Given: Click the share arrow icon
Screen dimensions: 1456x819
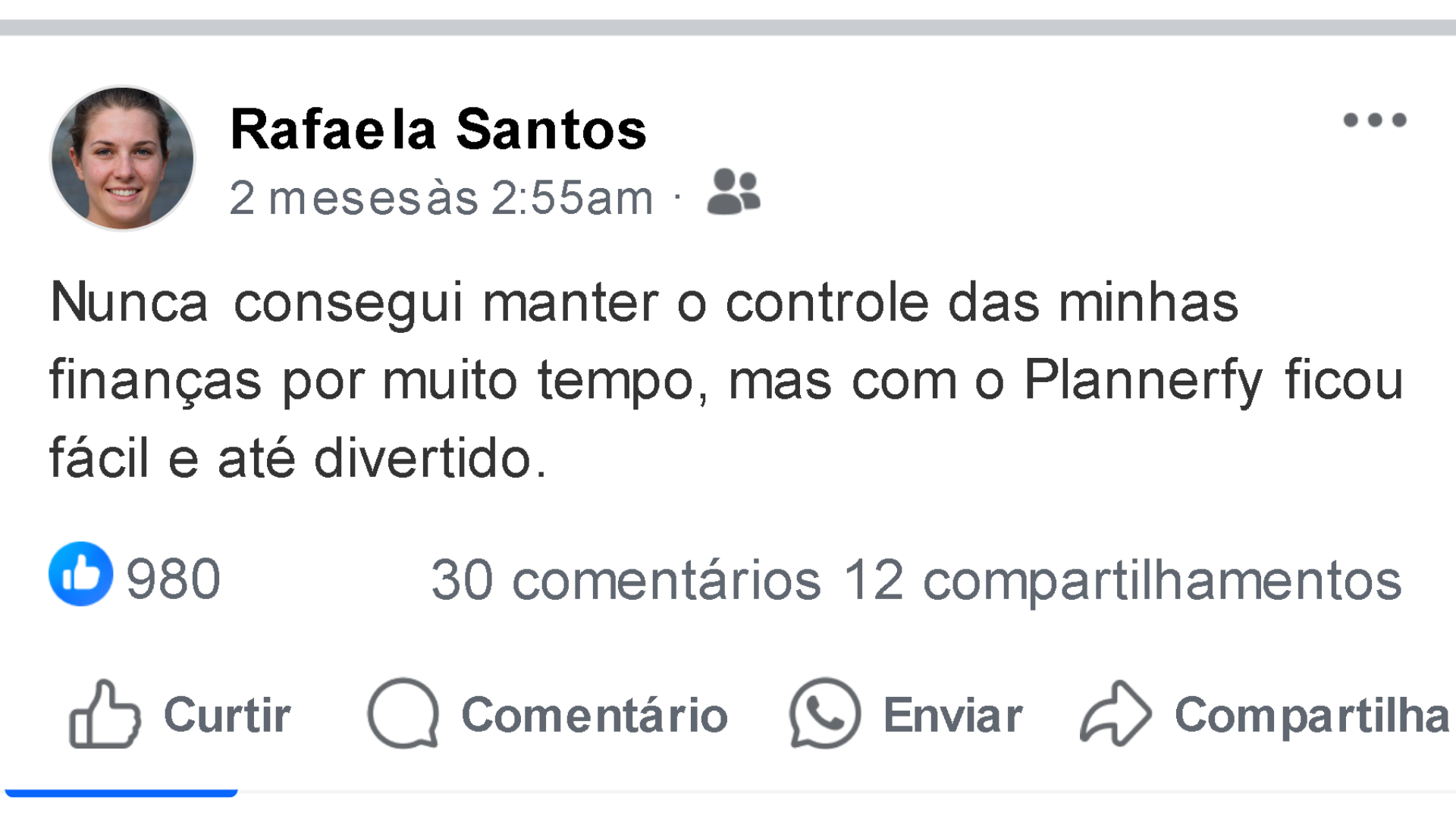Looking at the screenshot, I should coord(1116,714).
